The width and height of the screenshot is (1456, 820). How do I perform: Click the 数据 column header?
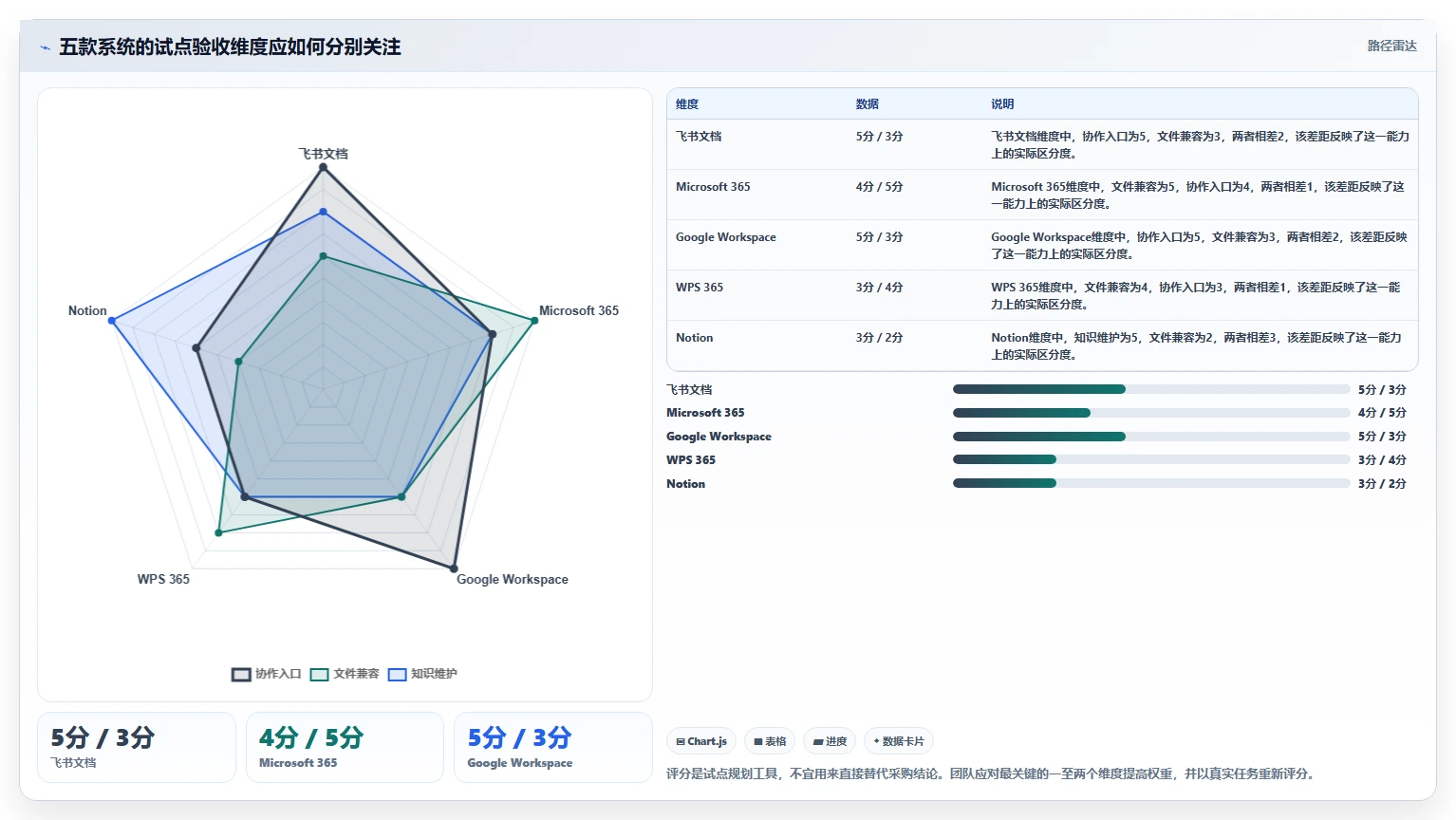click(x=868, y=104)
